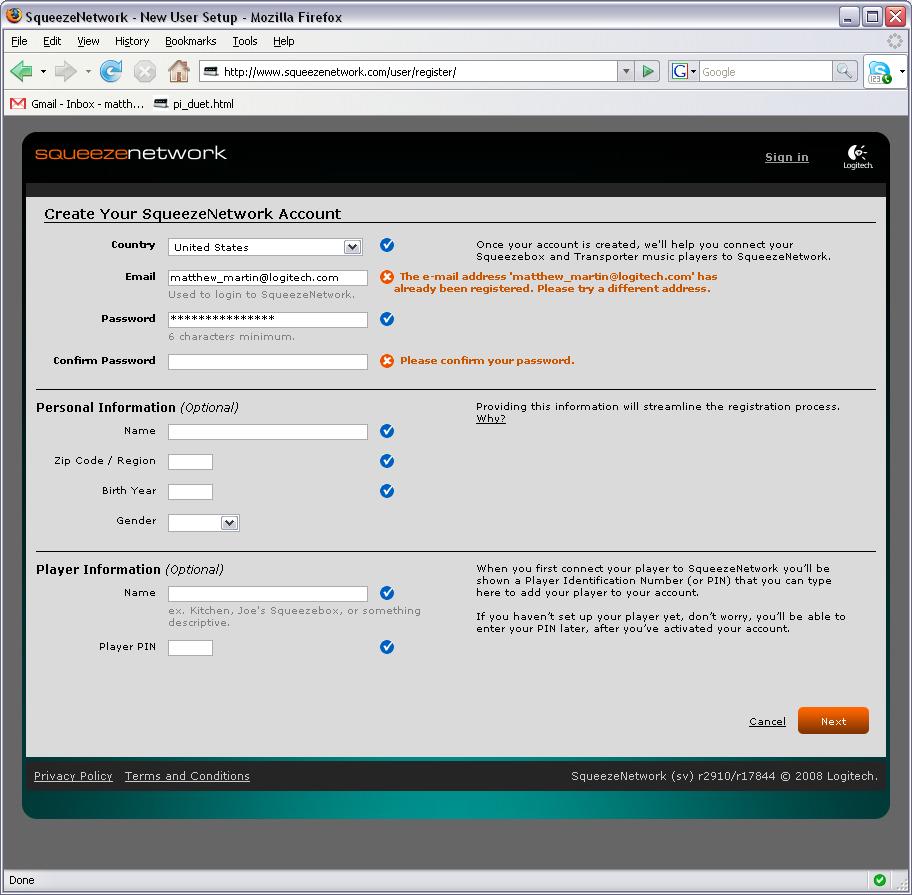Click the search magnifier icon
The width and height of the screenshot is (912, 895).
[845, 71]
